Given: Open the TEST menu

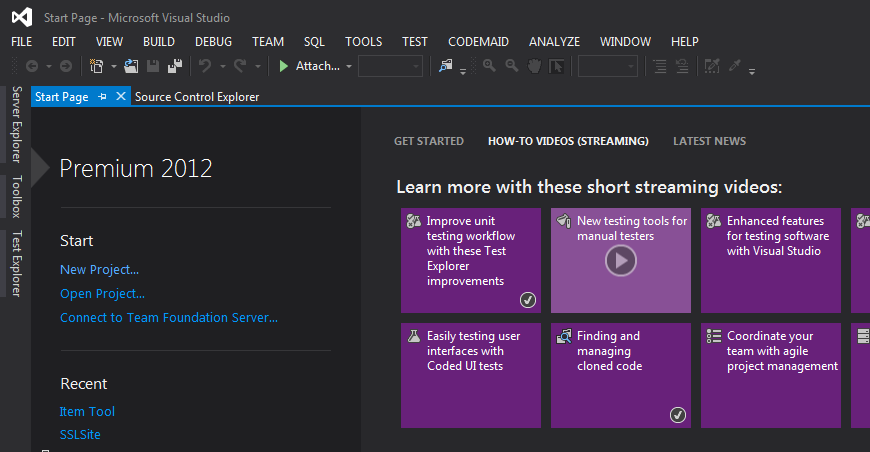Looking at the screenshot, I should [x=415, y=42].
